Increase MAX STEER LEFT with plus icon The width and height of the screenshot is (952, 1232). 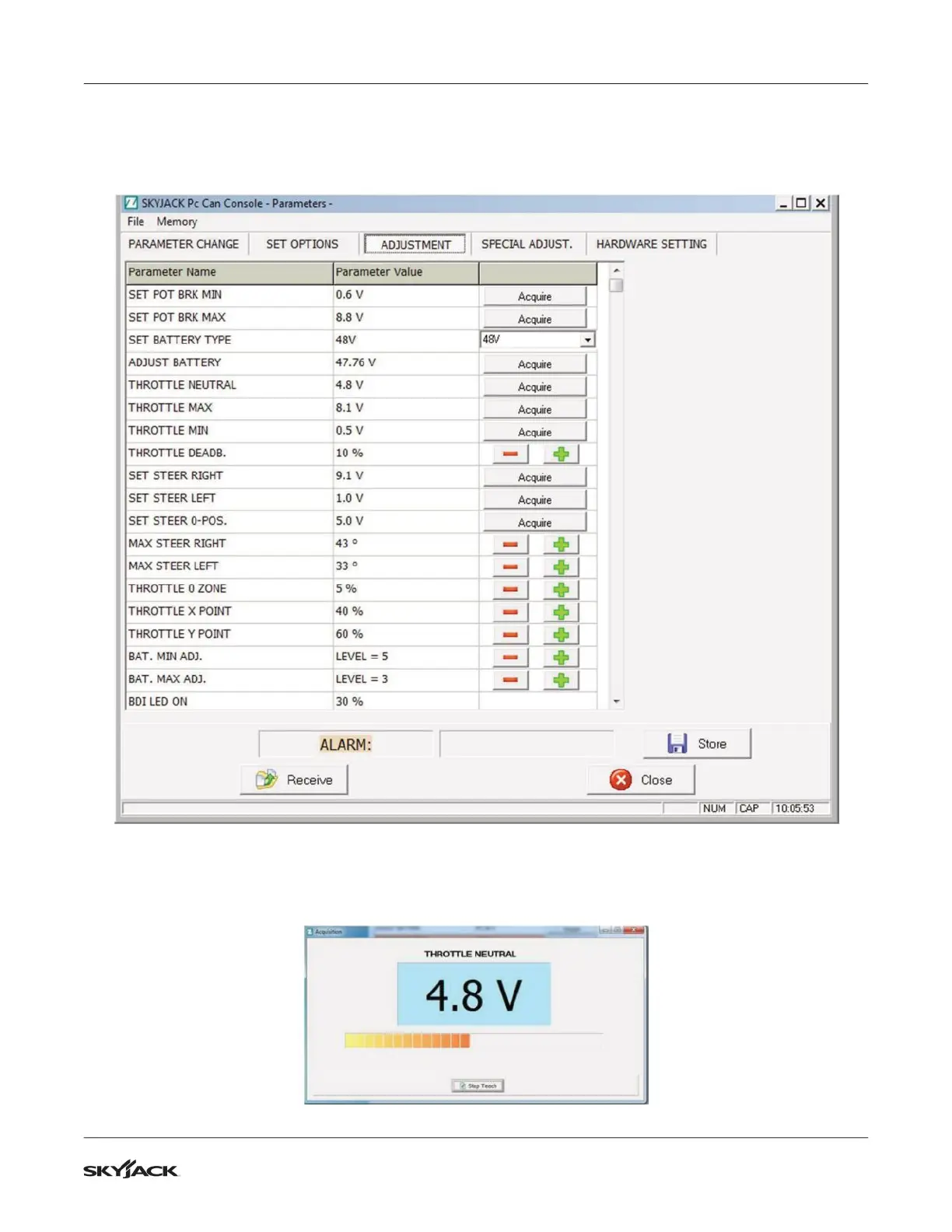561,567
